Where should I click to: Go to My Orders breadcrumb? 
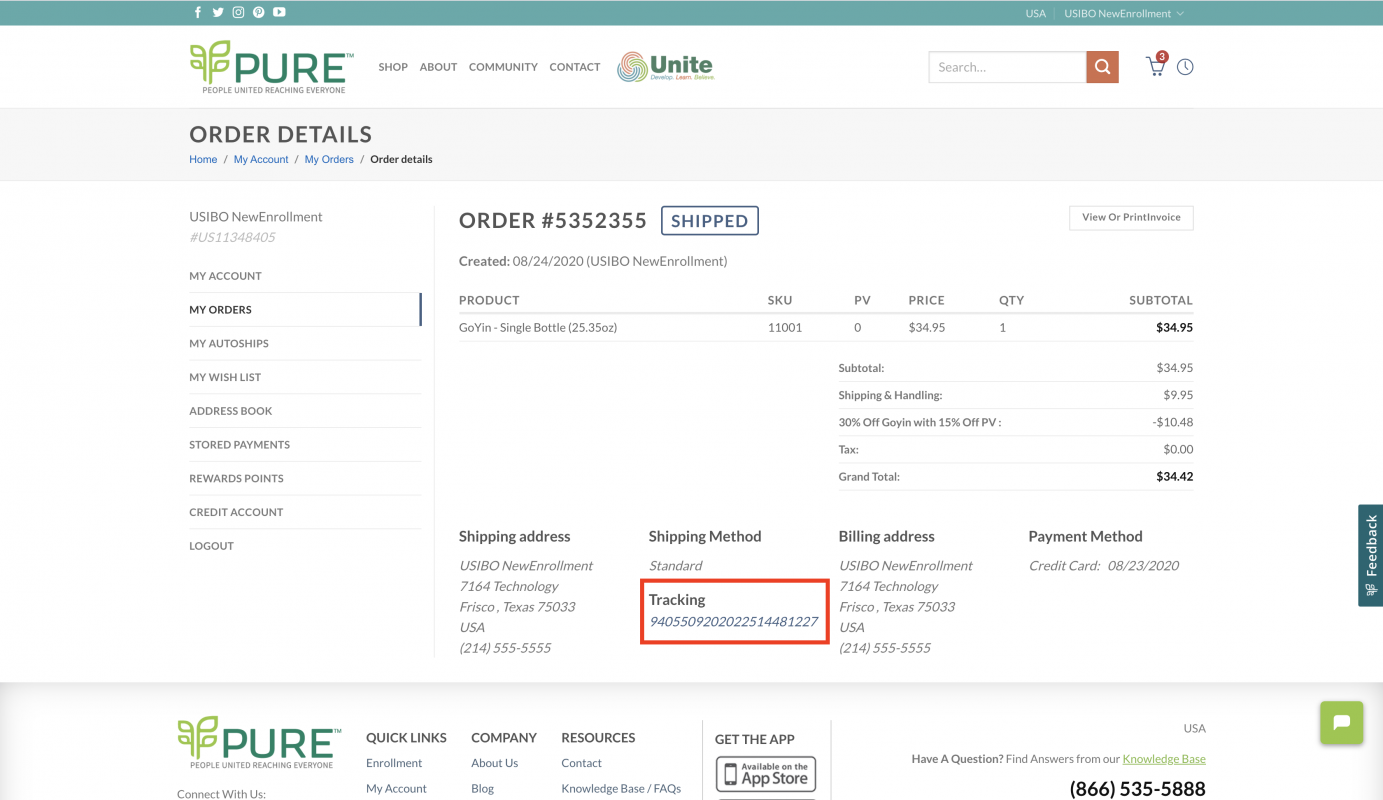point(329,159)
